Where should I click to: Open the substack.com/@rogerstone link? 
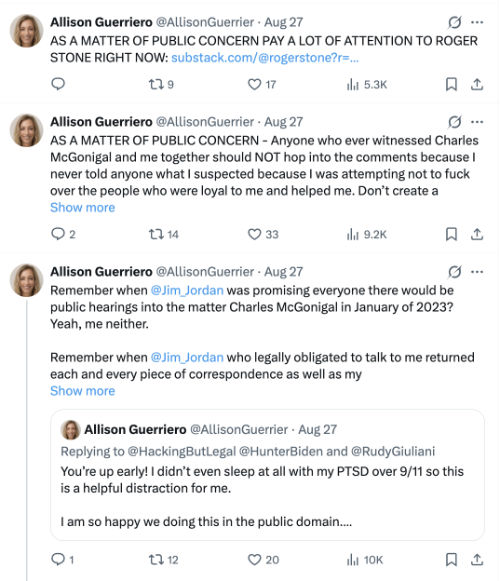click(x=265, y=58)
